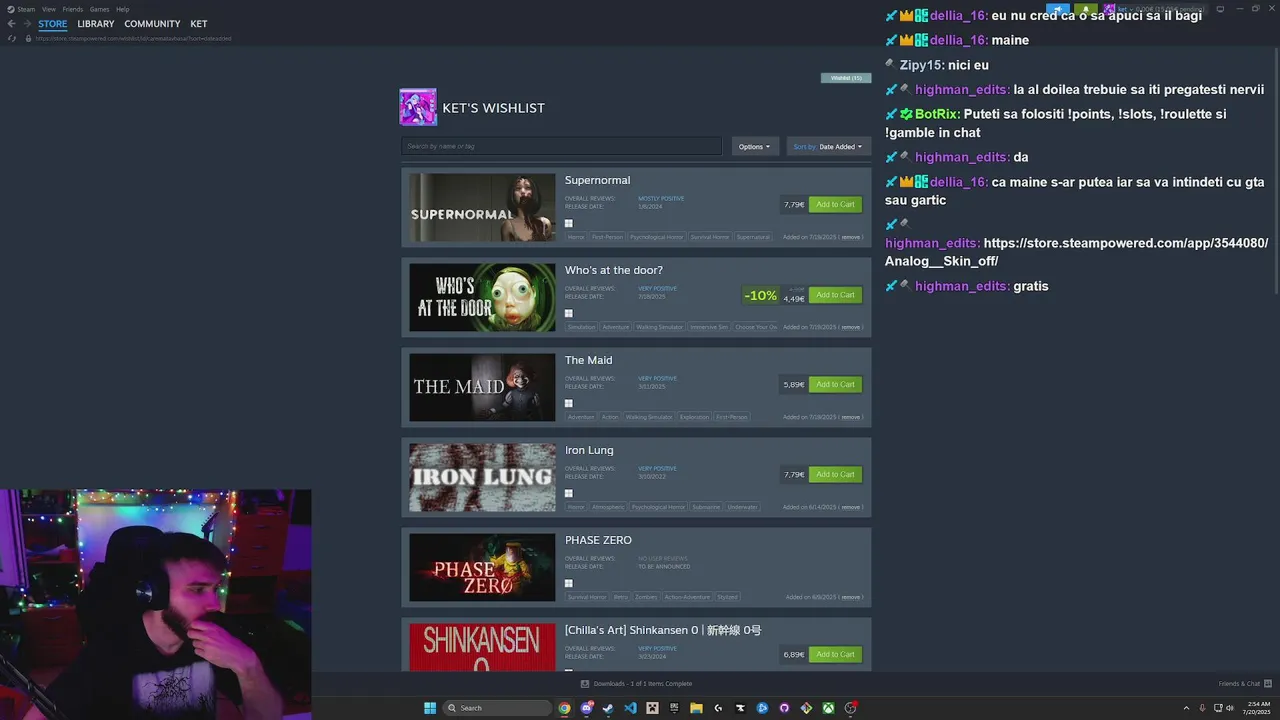Viewport: 1280px width, 720px height.
Task: Click the Zombies tag on PHASE ZERO
Action: 646,597
